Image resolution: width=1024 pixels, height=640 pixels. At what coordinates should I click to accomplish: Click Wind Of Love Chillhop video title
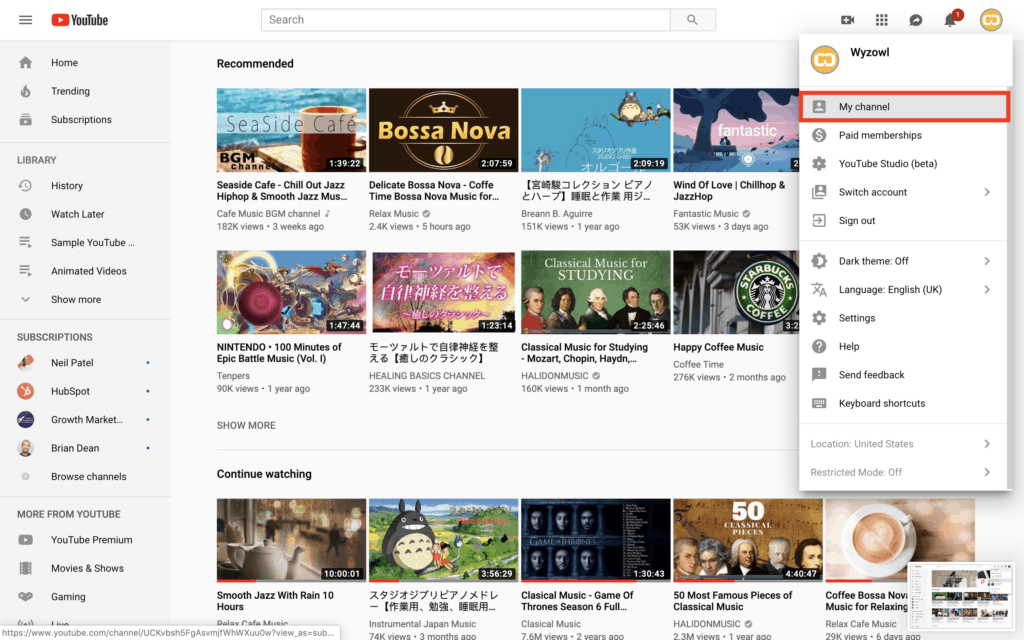click(729, 191)
